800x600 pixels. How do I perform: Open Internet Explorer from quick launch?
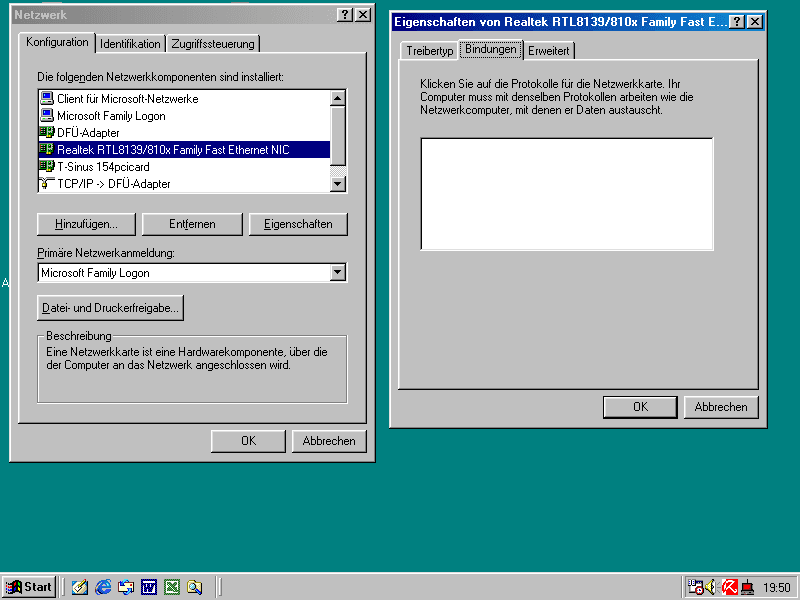click(x=103, y=587)
